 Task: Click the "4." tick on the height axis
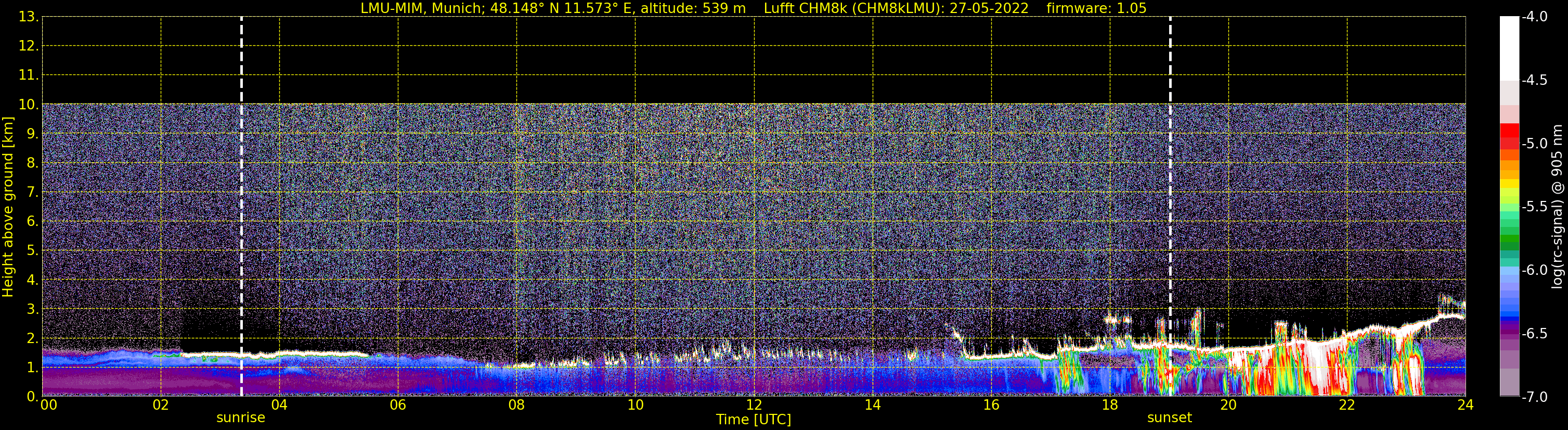32,280
